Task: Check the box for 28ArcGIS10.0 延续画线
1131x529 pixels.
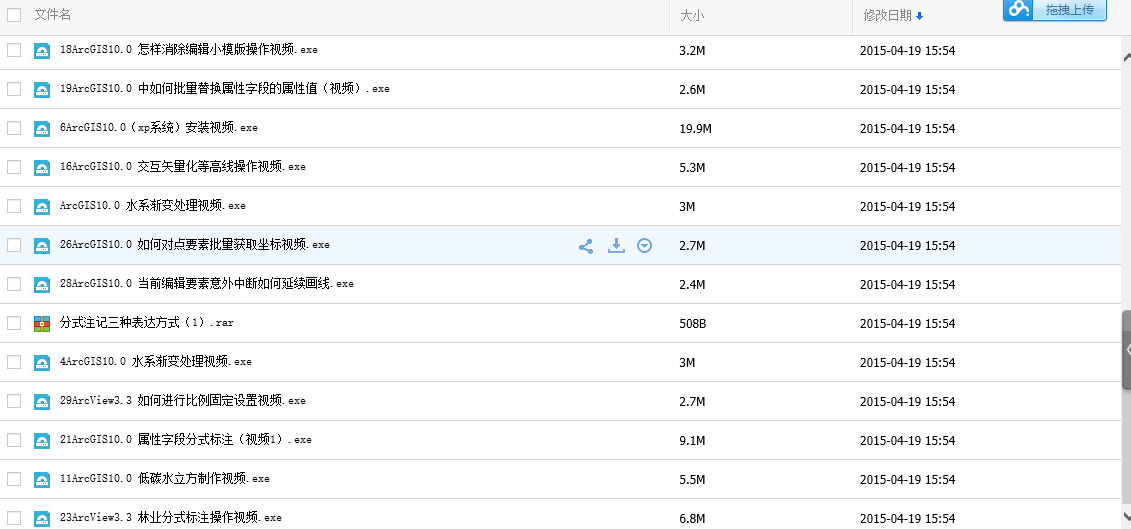Action: click(14, 284)
